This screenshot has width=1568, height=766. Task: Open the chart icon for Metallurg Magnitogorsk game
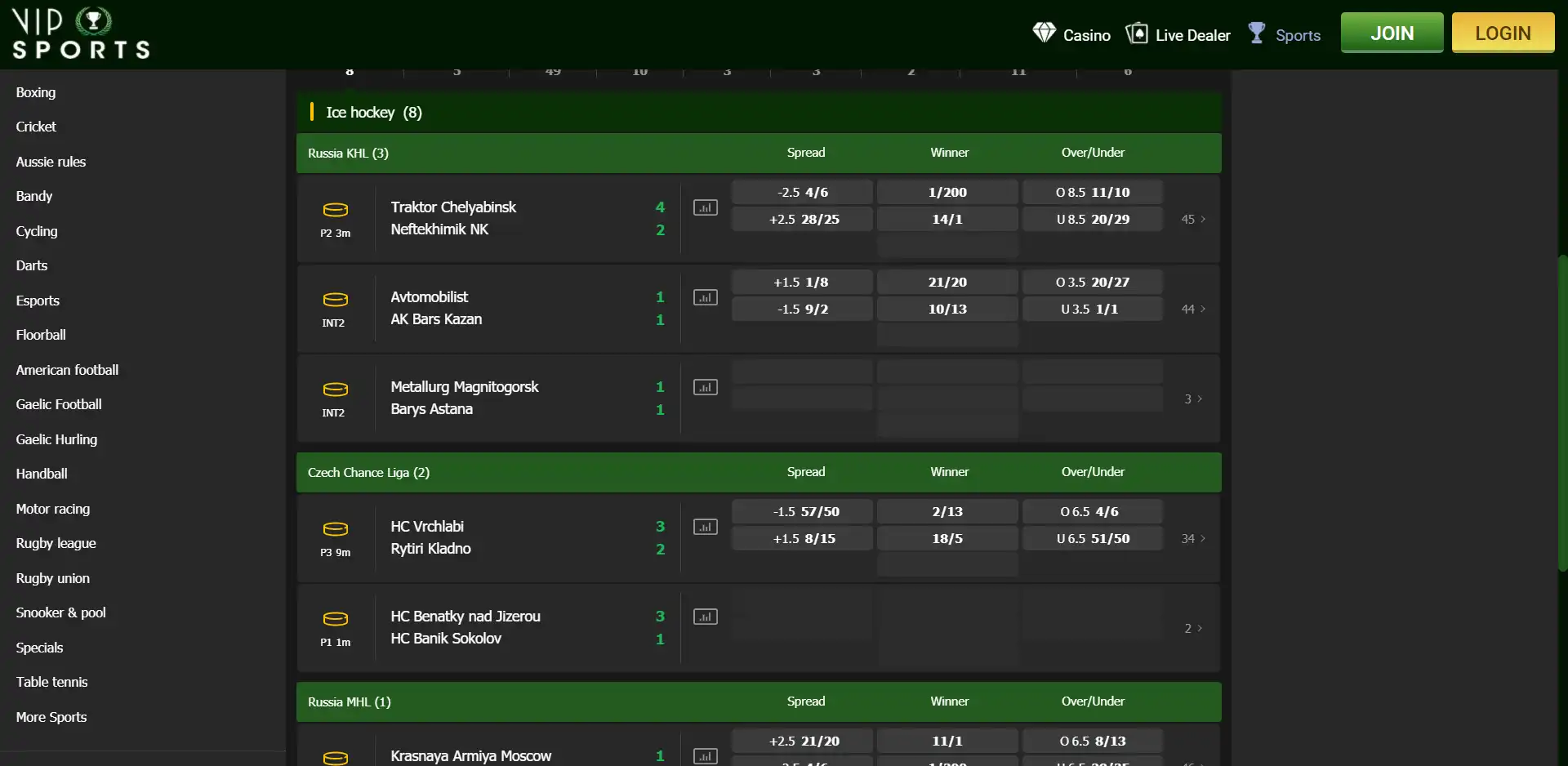(x=706, y=387)
